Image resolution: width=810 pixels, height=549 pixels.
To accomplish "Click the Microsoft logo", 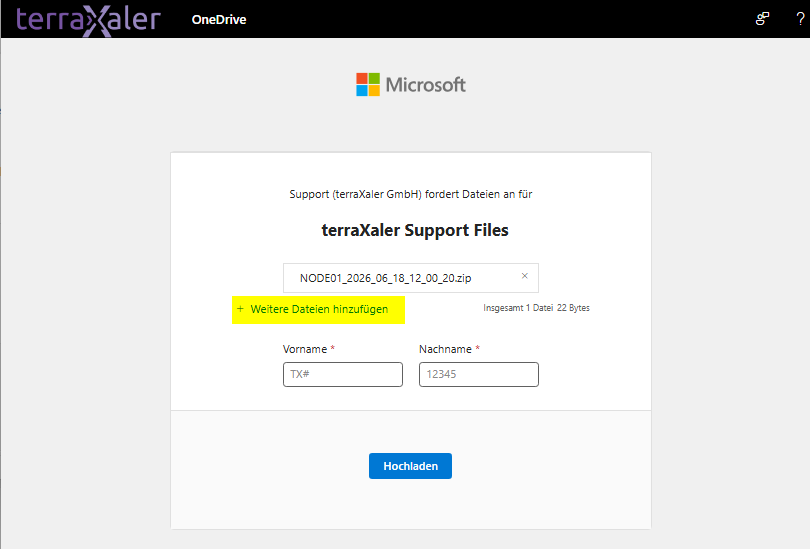I will pyautogui.click(x=411, y=85).
